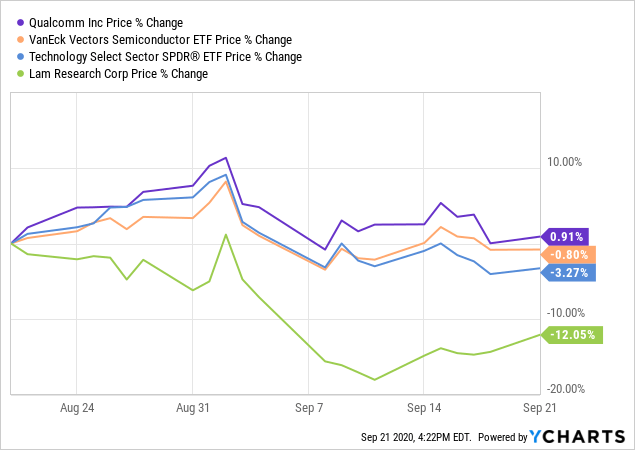Viewport: 635px width, 450px height.
Task: Click the purple 0.91% value tag
Action: pyautogui.click(x=567, y=237)
